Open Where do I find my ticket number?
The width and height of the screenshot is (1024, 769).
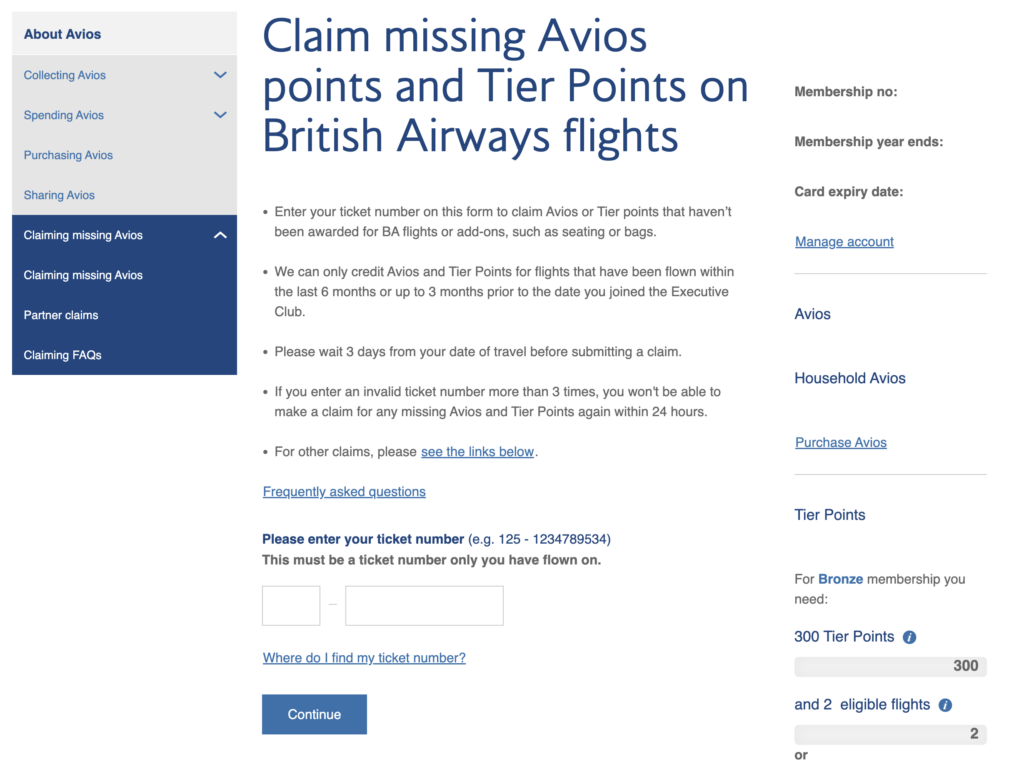tap(364, 658)
